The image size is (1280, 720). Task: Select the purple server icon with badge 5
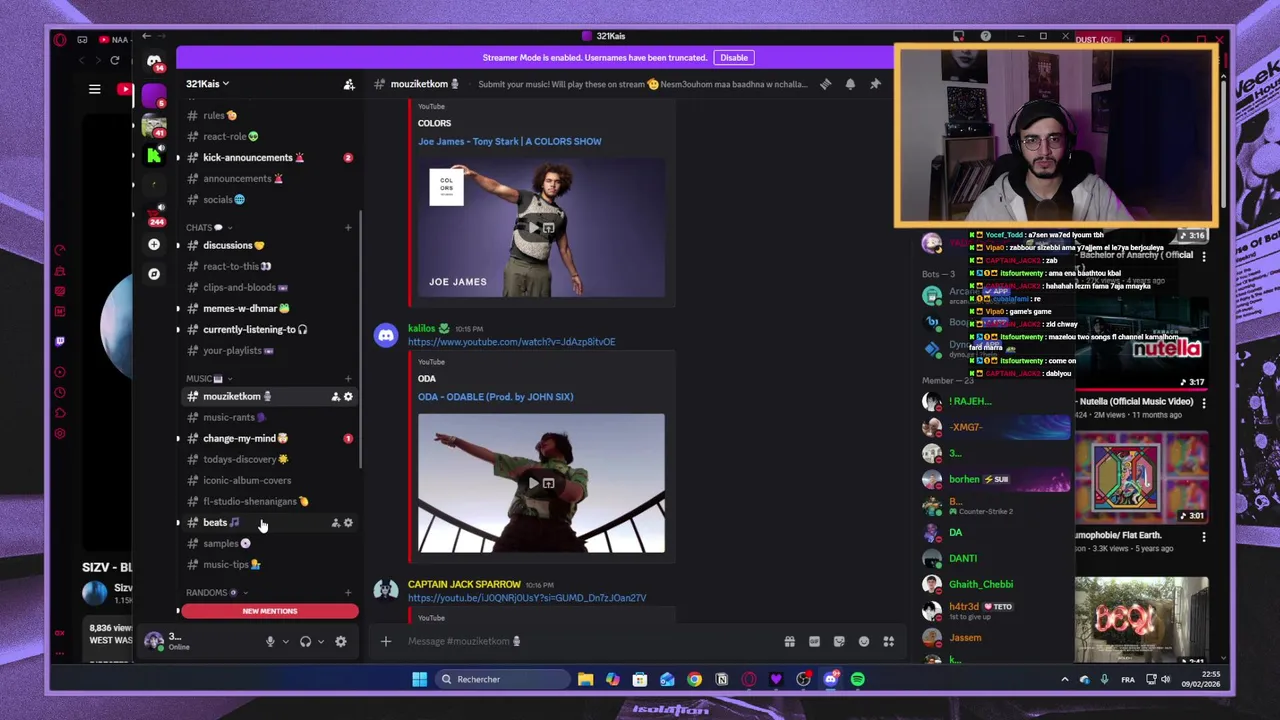point(154,97)
